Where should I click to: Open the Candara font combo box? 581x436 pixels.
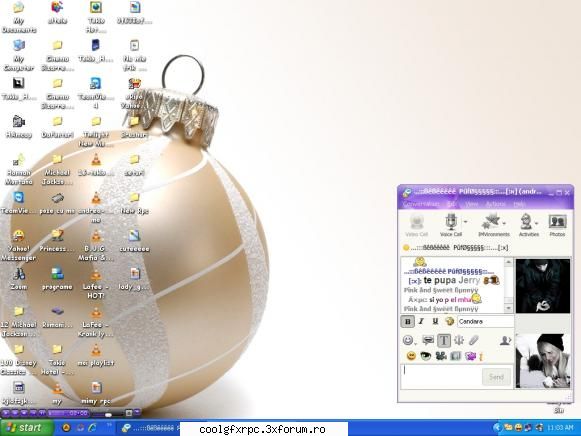click(x=485, y=322)
